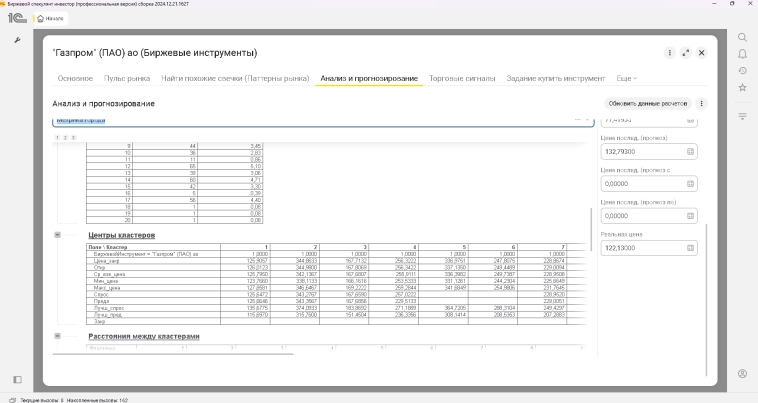Open the history clock icon

click(742, 71)
